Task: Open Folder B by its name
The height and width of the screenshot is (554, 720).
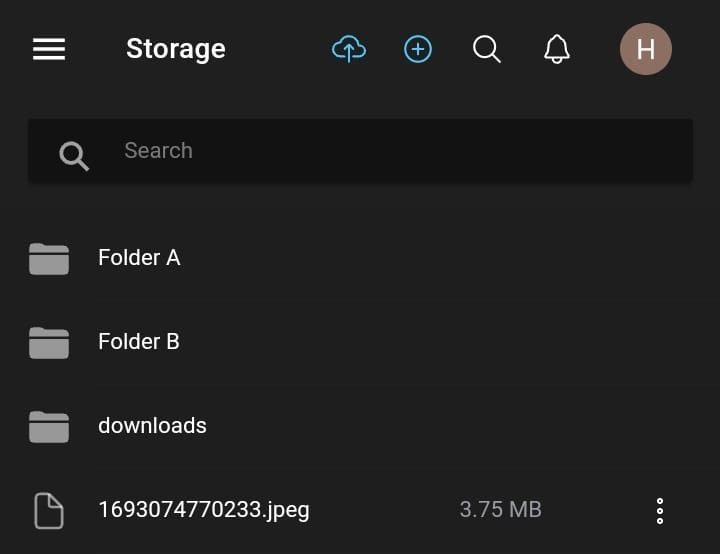Action: [x=139, y=342]
